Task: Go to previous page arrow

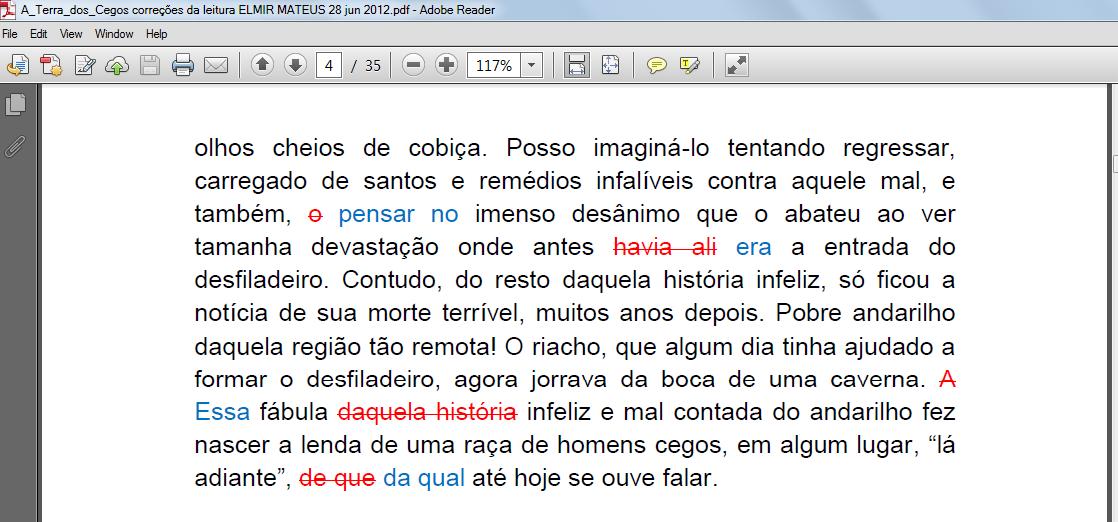Action: coord(262,66)
